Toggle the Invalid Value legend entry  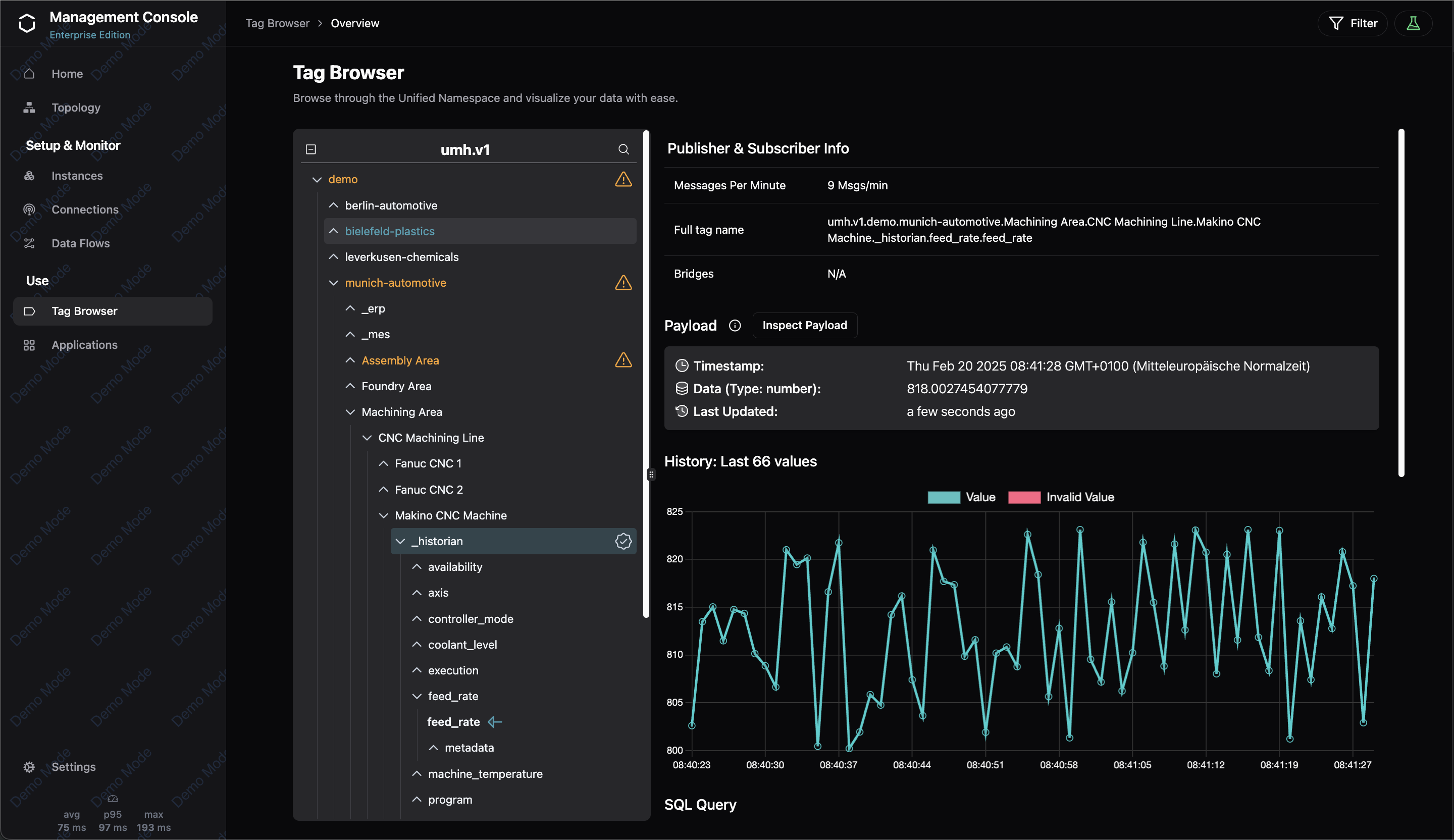[1061, 497]
